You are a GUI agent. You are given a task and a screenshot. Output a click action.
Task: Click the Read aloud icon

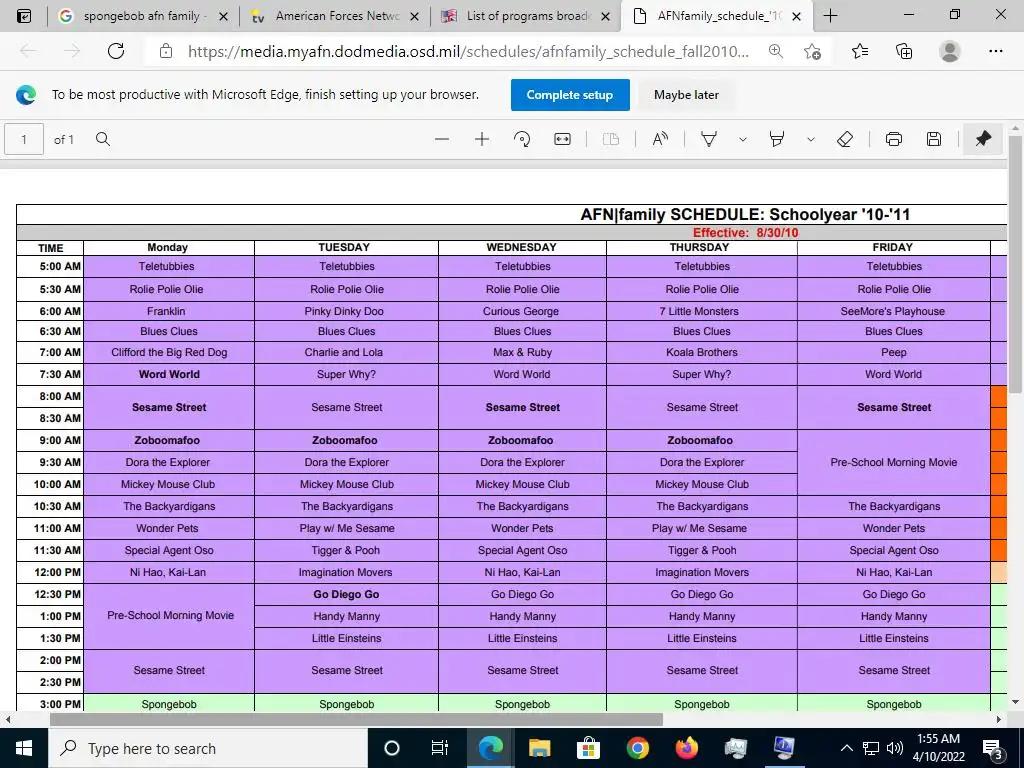point(660,139)
